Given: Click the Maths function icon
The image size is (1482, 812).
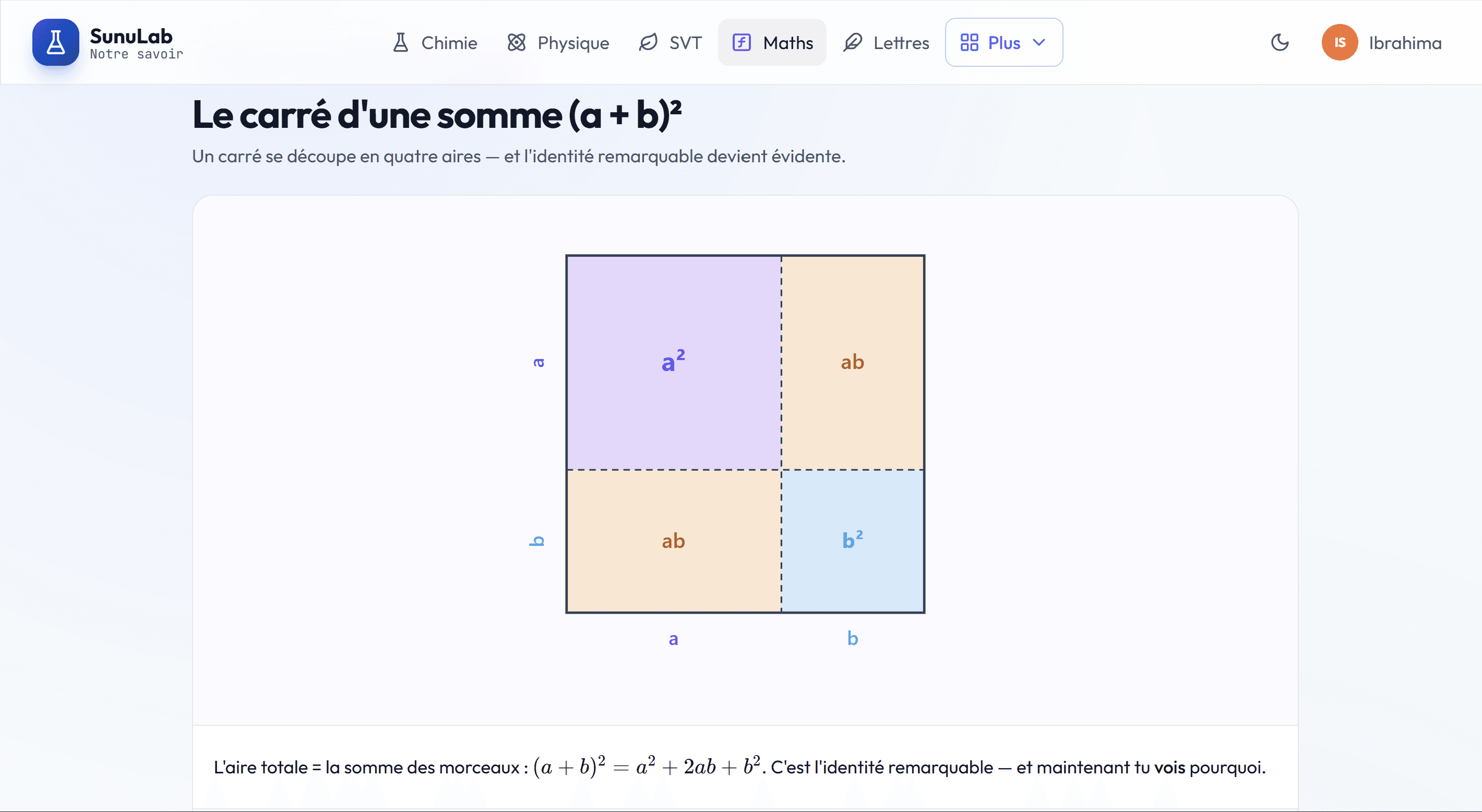Looking at the screenshot, I should coord(742,43).
